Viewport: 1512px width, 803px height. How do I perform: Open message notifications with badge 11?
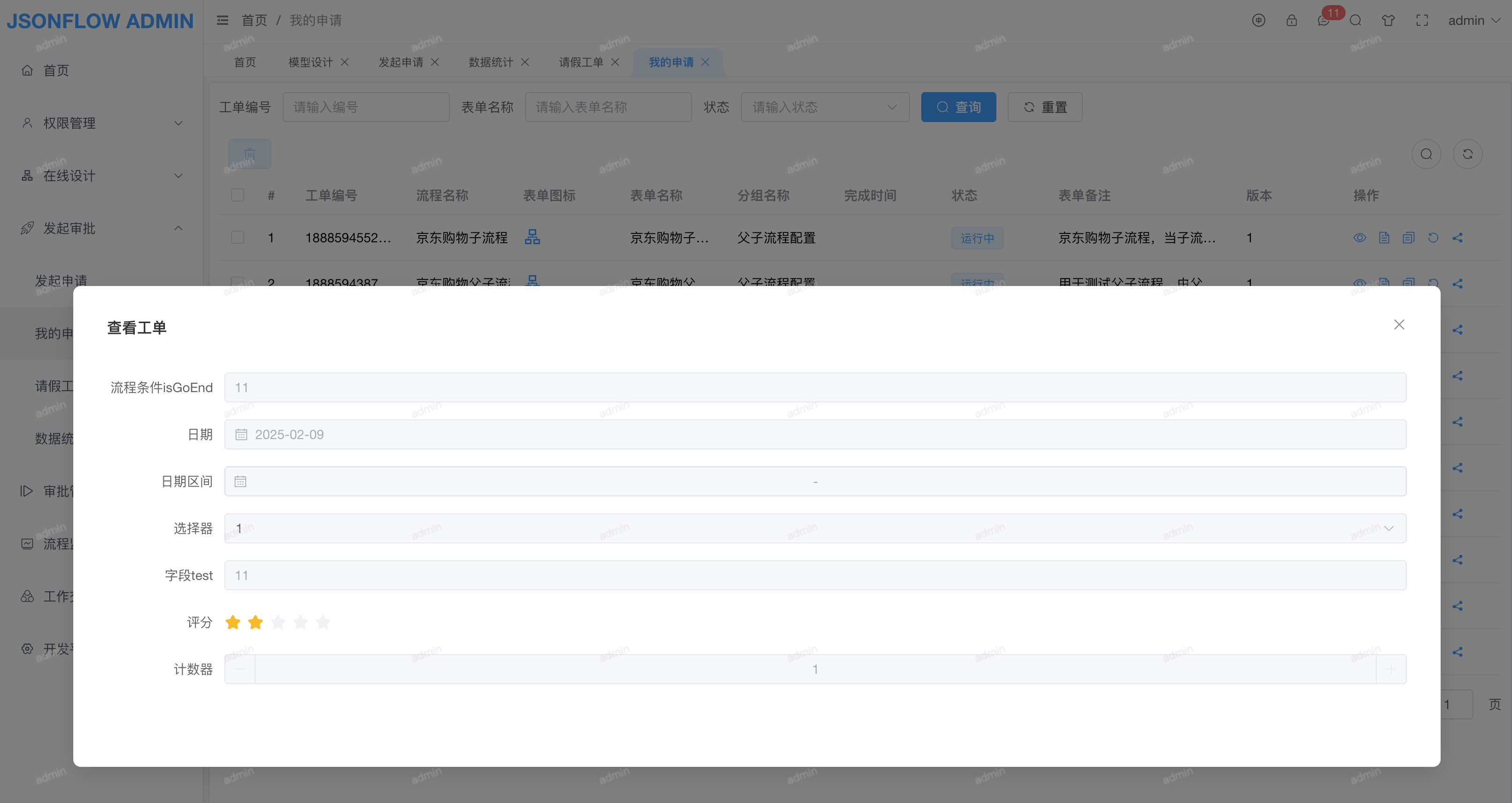[1324, 21]
